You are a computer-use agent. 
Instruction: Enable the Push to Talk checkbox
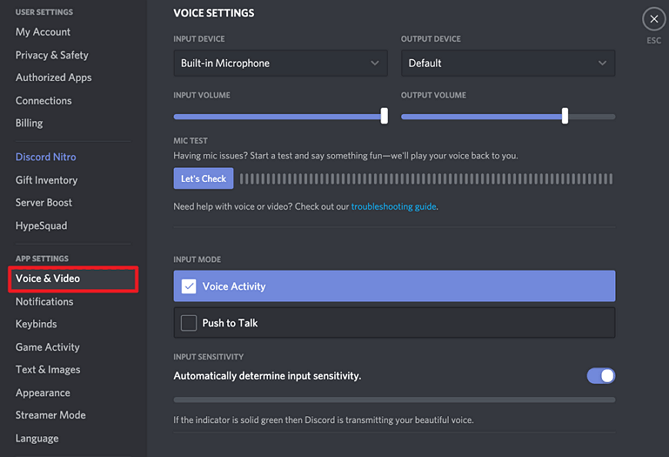point(188,323)
